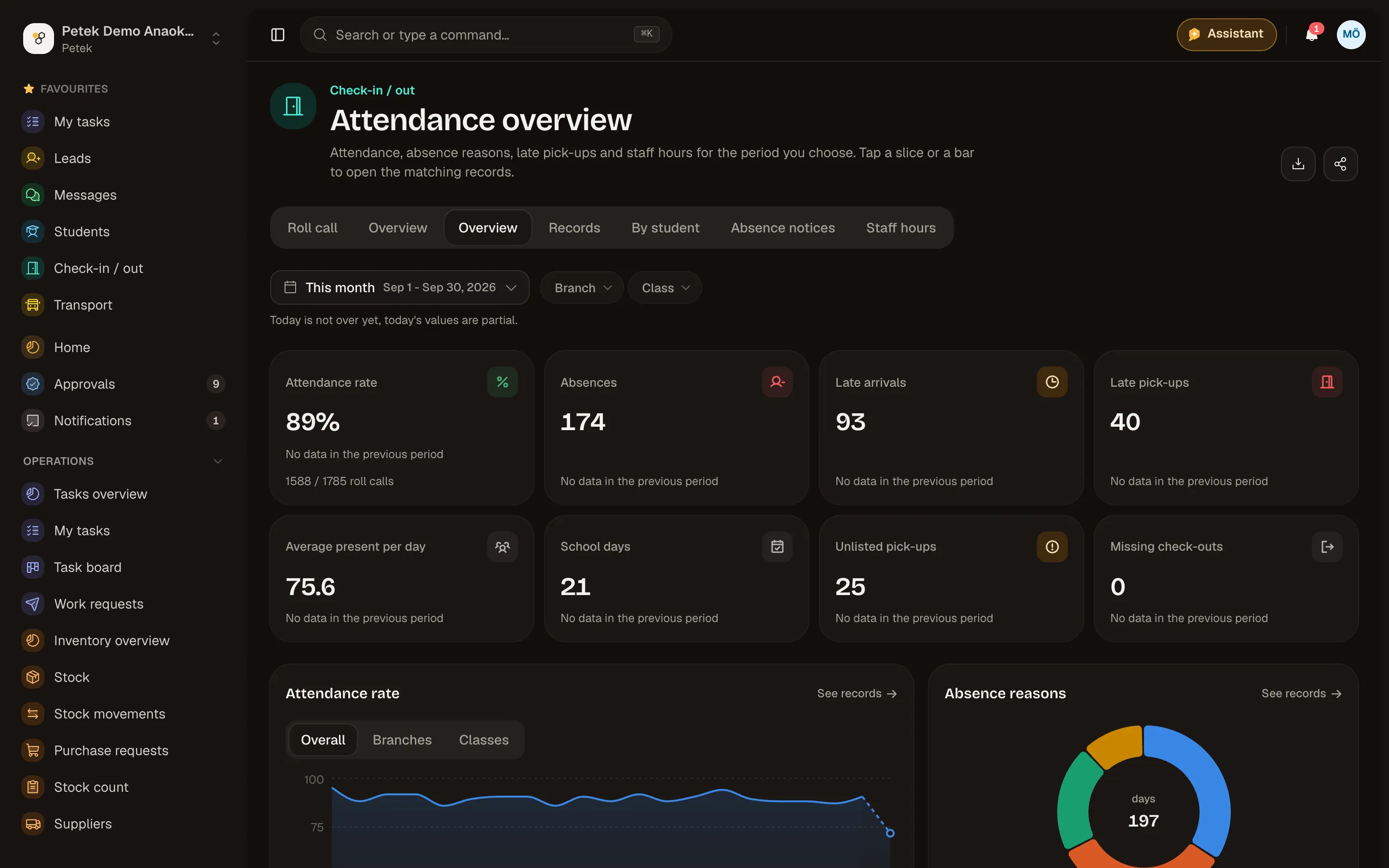Click the Check-in / out breadcrumb link
The height and width of the screenshot is (868, 1389).
coord(372,90)
